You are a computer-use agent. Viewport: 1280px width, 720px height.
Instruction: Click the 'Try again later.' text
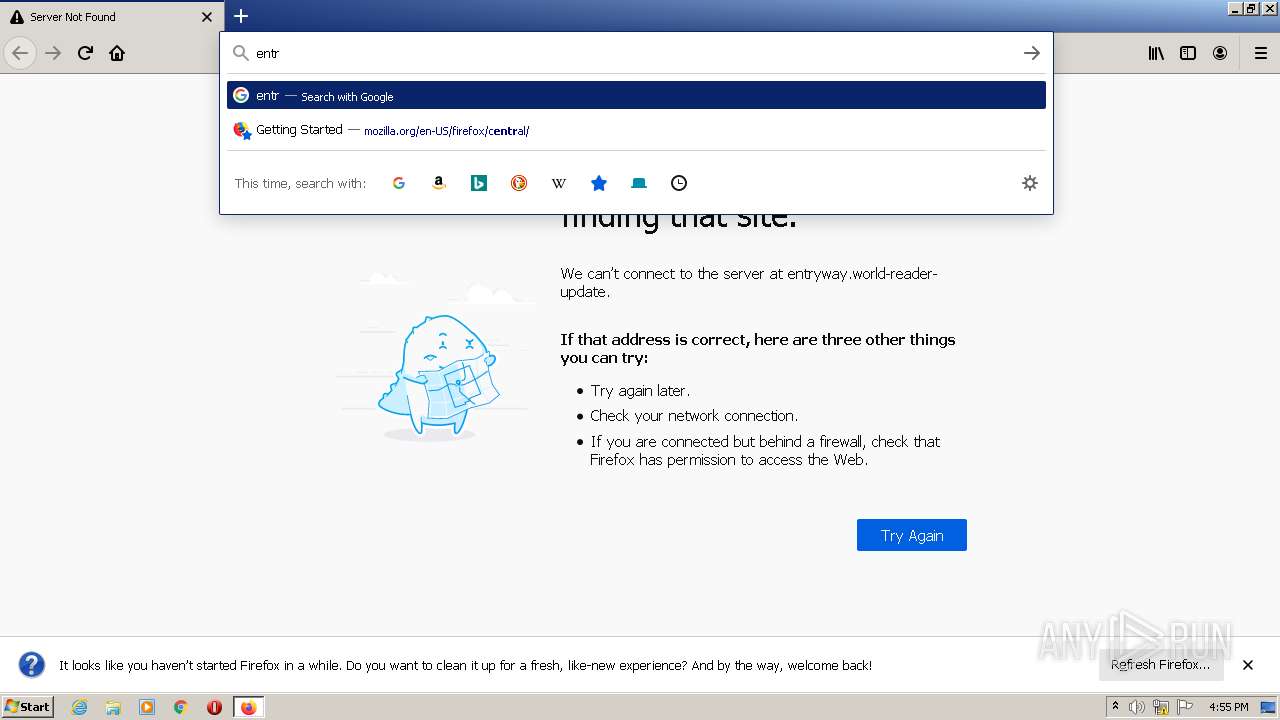(x=640, y=391)
